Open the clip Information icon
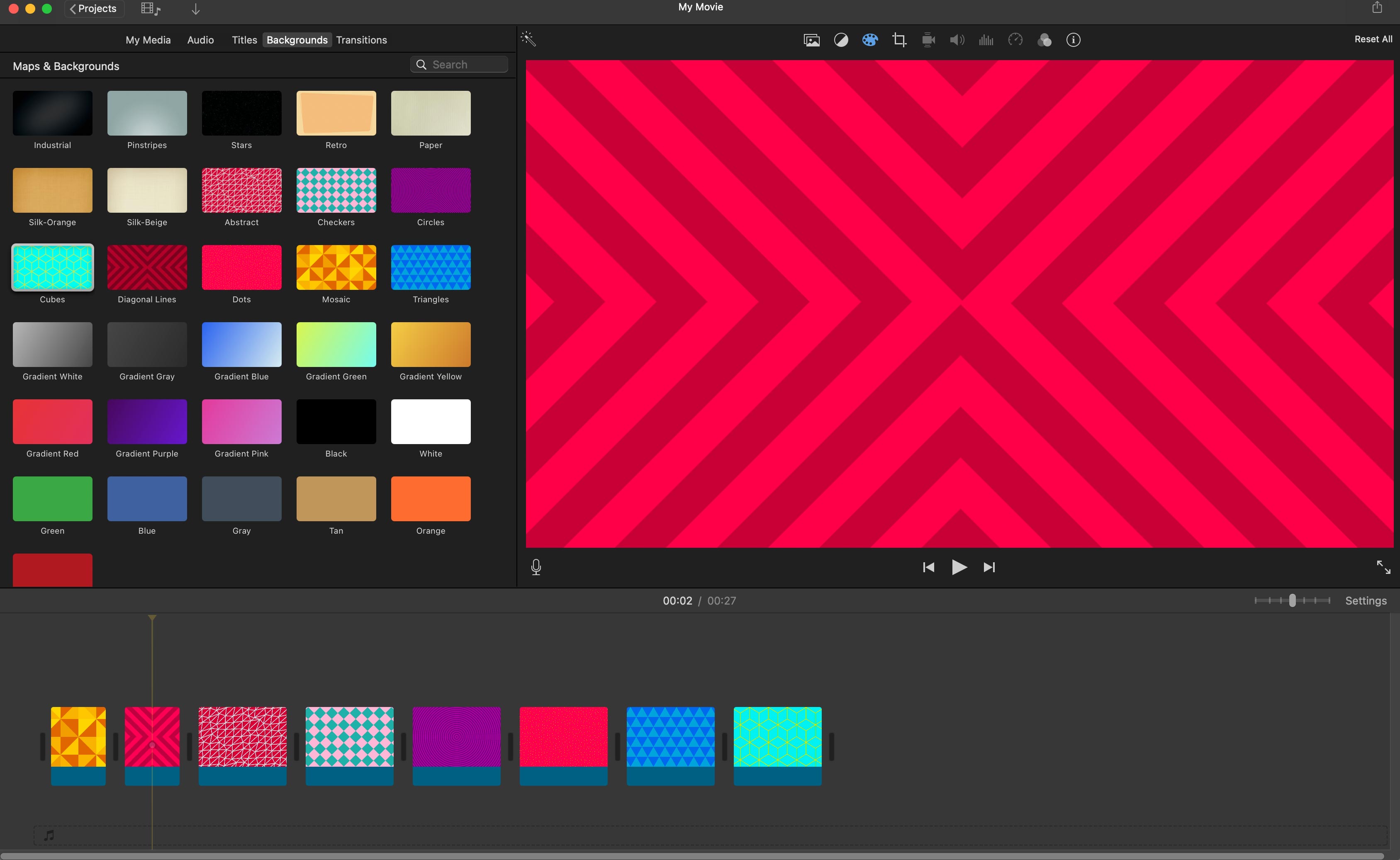The image size is (1400, 860). click(x=1073, y=40)
